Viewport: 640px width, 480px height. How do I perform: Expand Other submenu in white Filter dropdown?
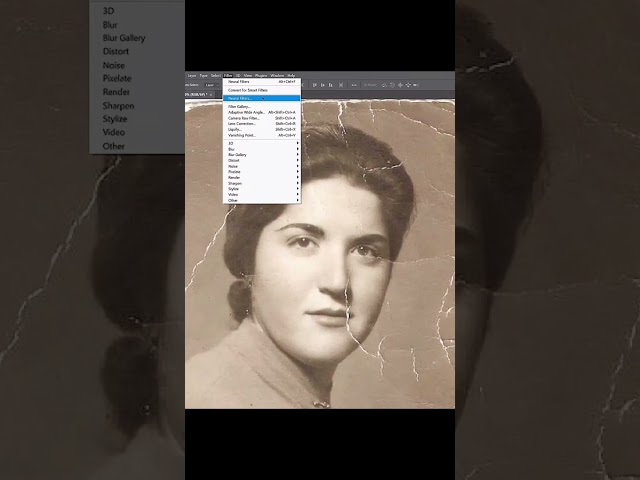[262, 200]
